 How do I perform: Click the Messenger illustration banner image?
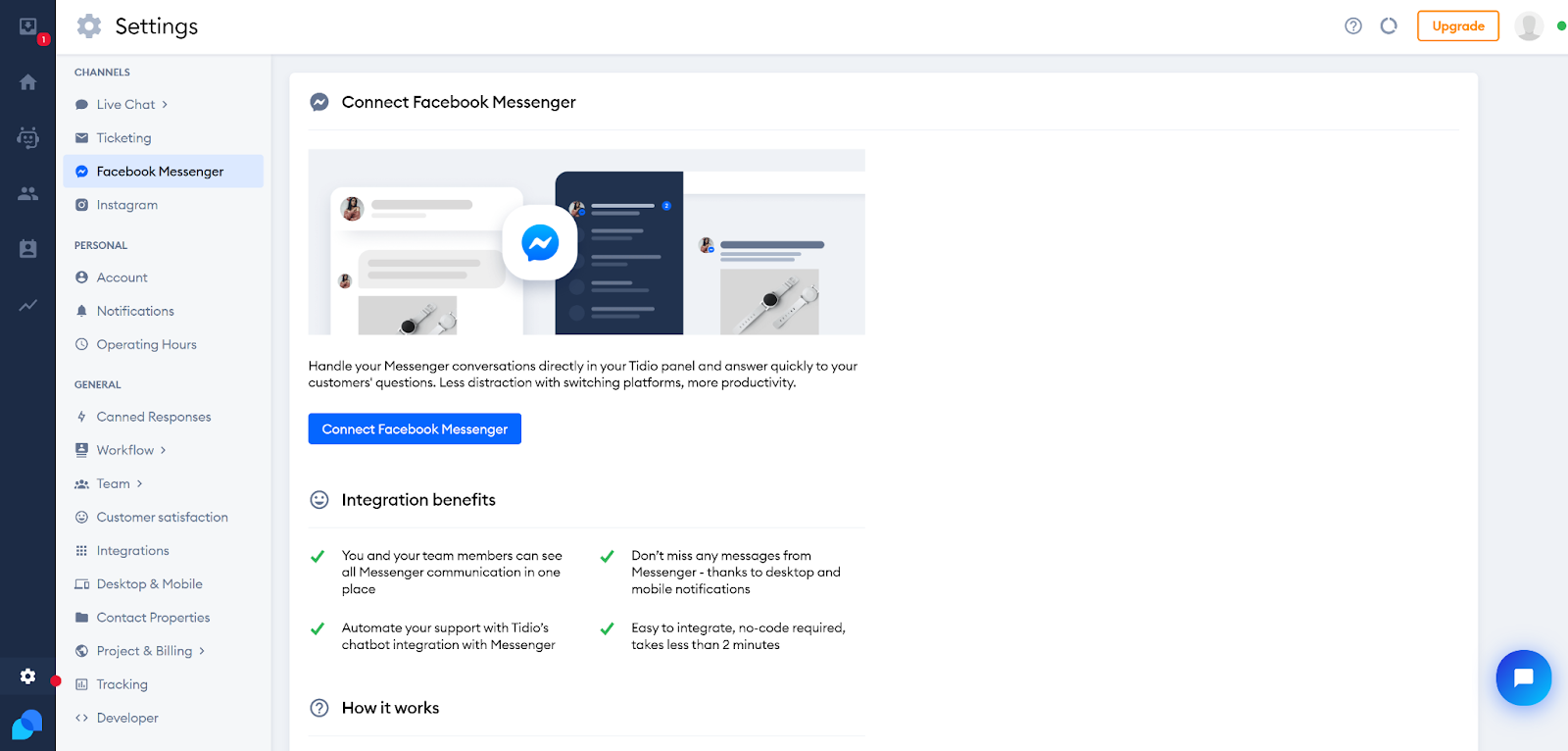pos(586,242)
